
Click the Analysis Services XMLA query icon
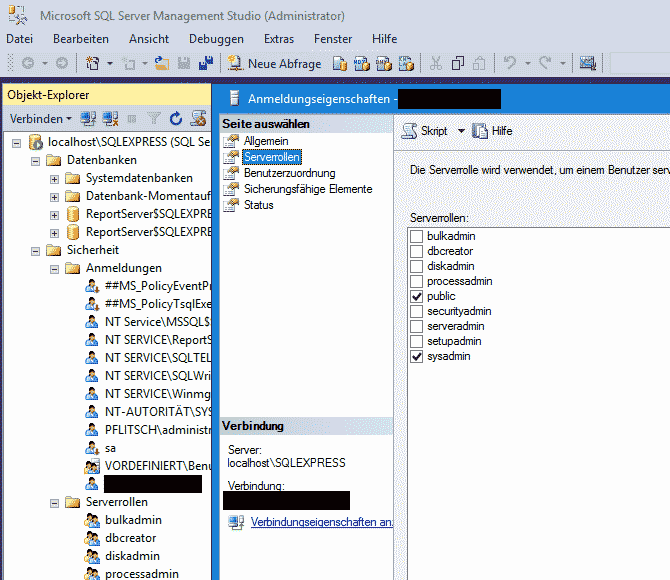(406, 64)
